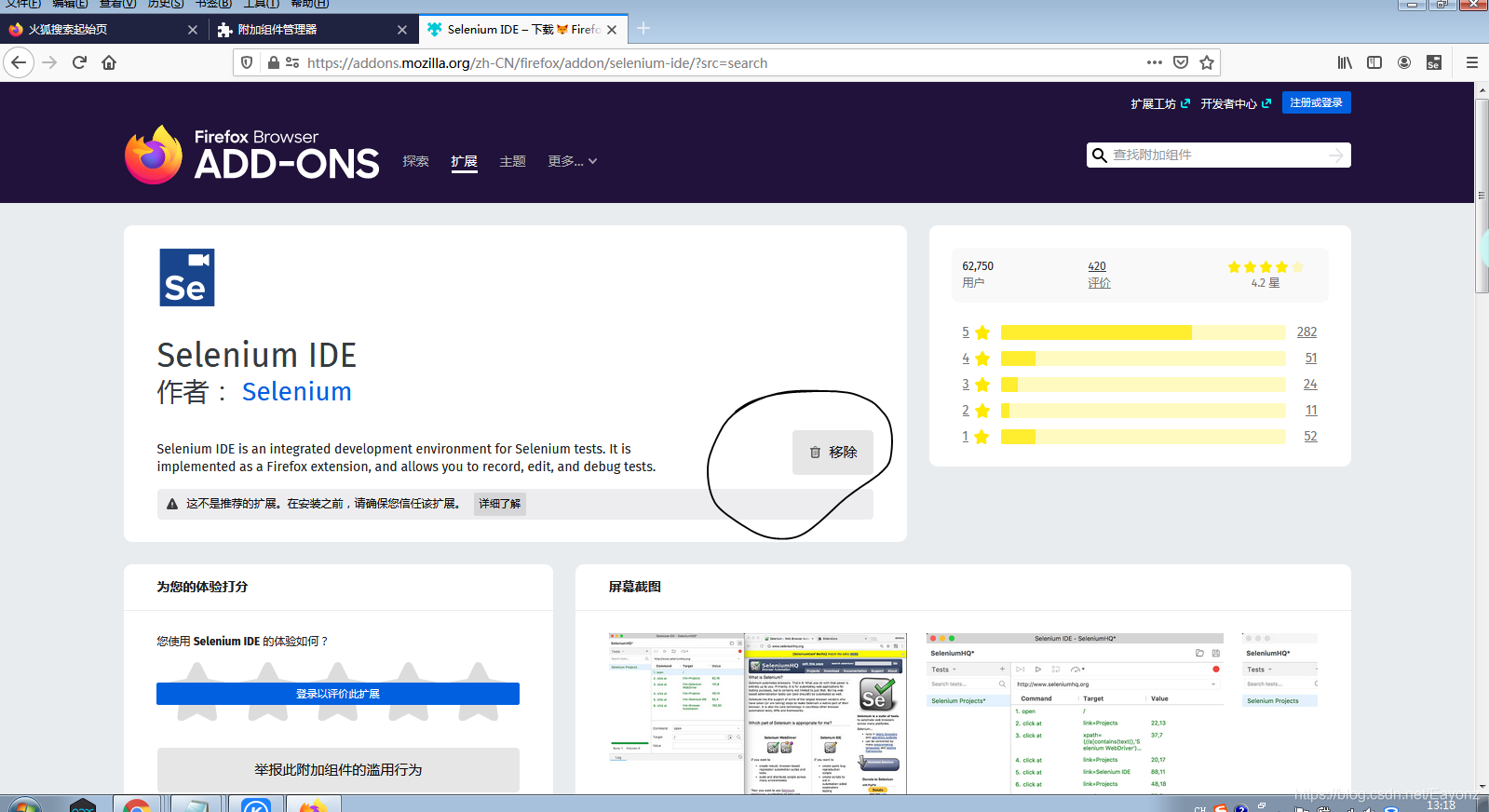Open the 工具 menu in menu bar
Screen dimensions: 1489x812
click(x=262, y=4)
